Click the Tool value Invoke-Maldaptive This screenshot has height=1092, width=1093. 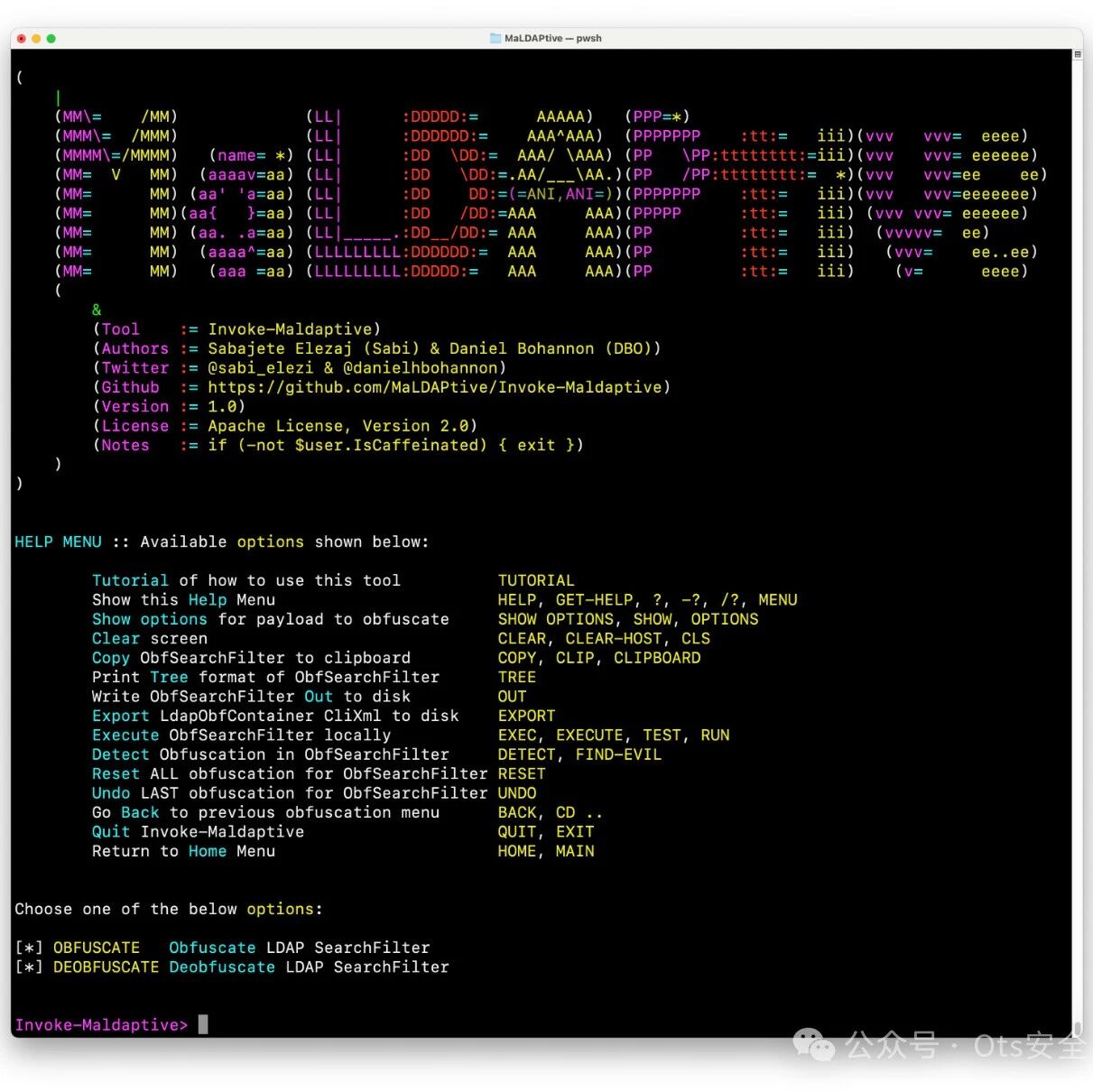click(x=291, y=329)
